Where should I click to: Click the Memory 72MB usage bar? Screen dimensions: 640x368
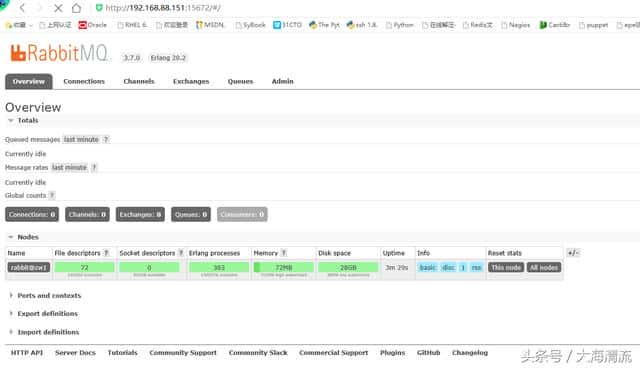click(x=284, y=268)
